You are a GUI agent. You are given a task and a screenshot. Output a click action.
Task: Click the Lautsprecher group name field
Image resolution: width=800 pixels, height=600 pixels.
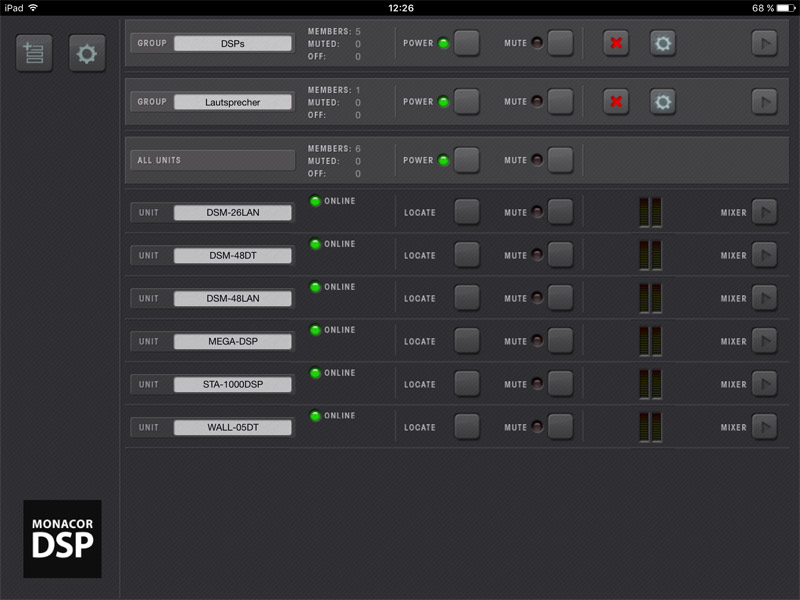(x=233, y=102)
